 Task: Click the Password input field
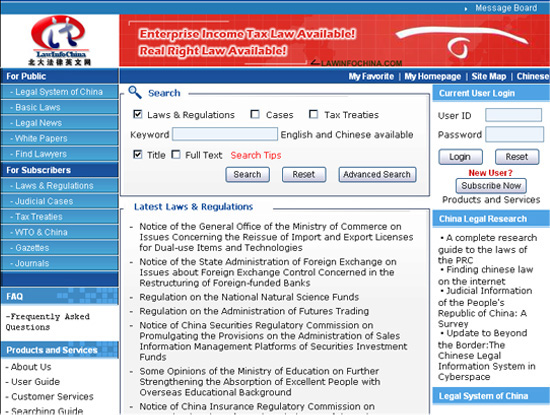point(515,134)
